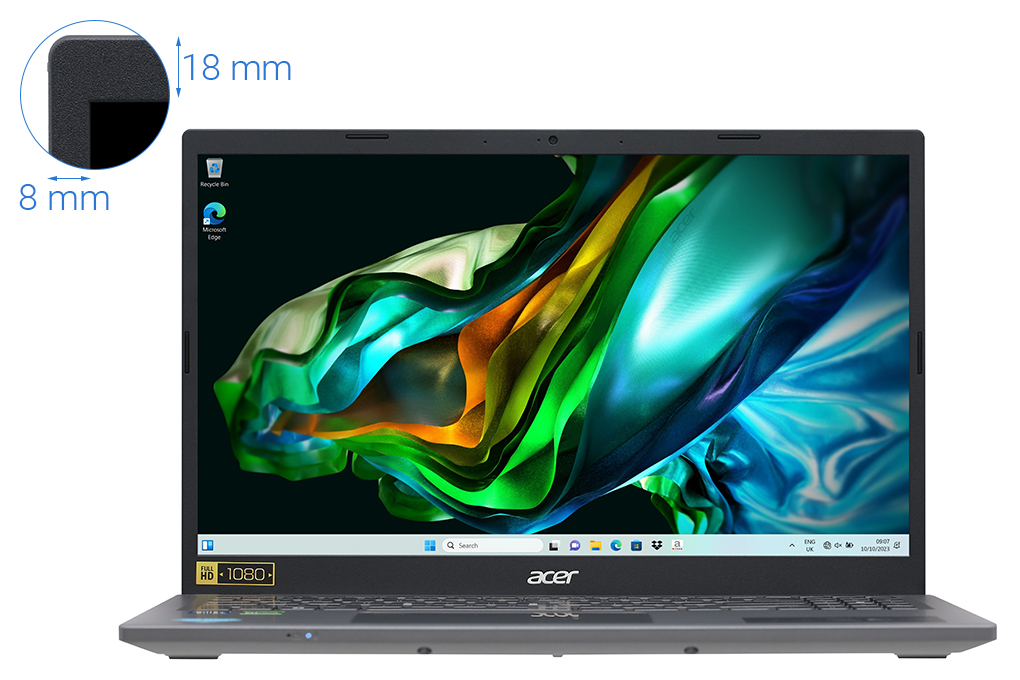The width and height of the screenshot is (1020, 680).
Task: Click the taskbar Search box
Action: pos(492,545)
